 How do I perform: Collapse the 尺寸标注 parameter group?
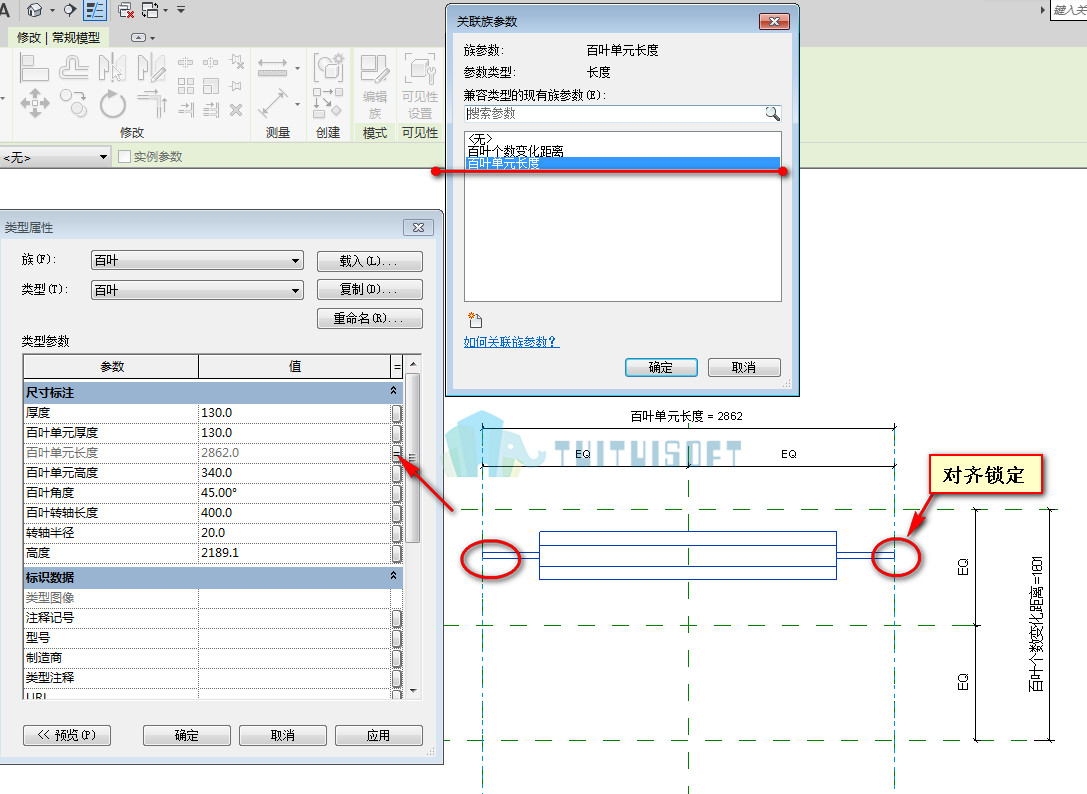(393, 391)
